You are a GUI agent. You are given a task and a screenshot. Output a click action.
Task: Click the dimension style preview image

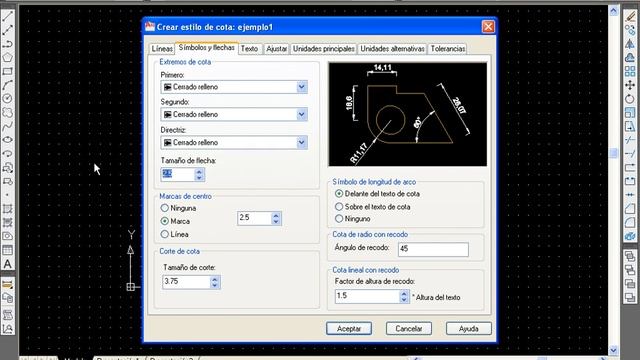407,114
